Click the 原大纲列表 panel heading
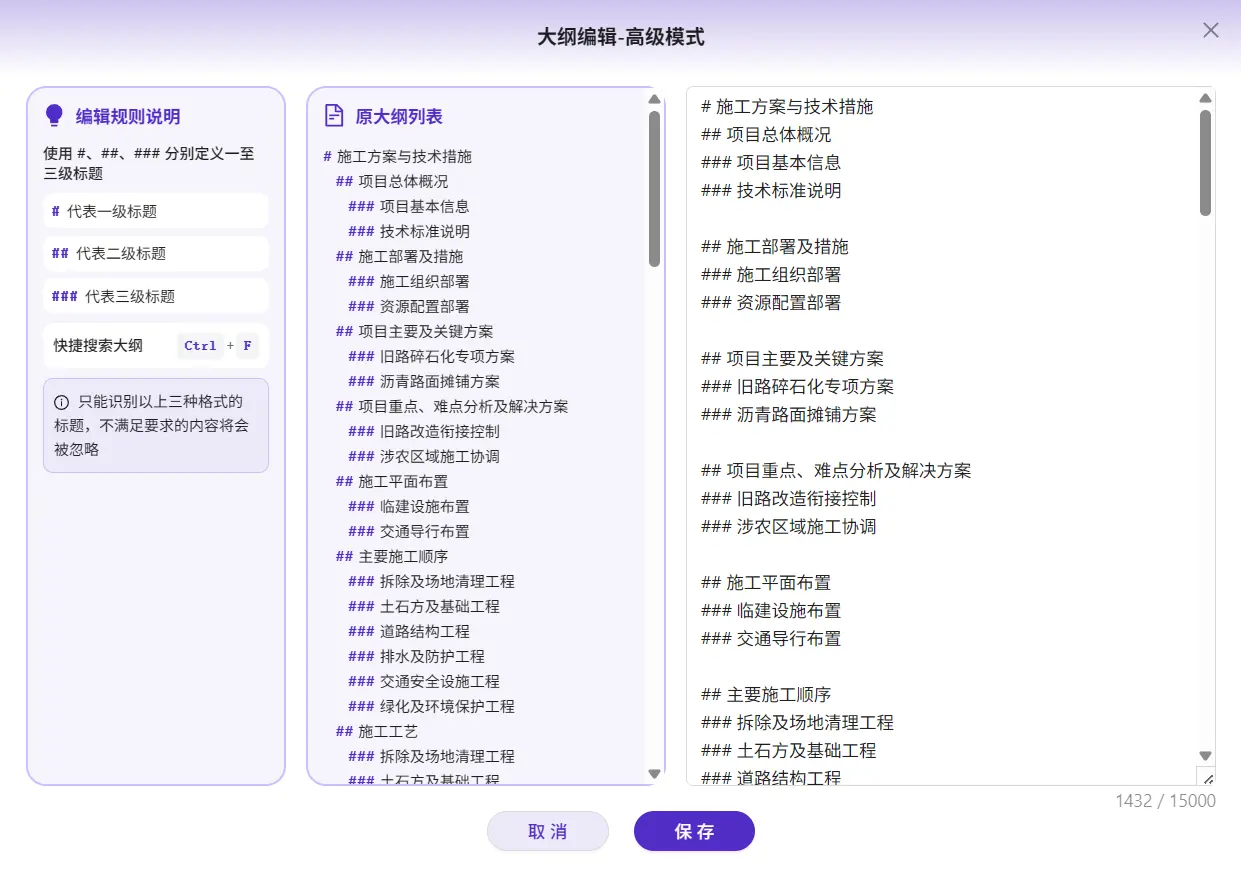The width and height of the screenshot is (1241, 870). coord(399,116)
